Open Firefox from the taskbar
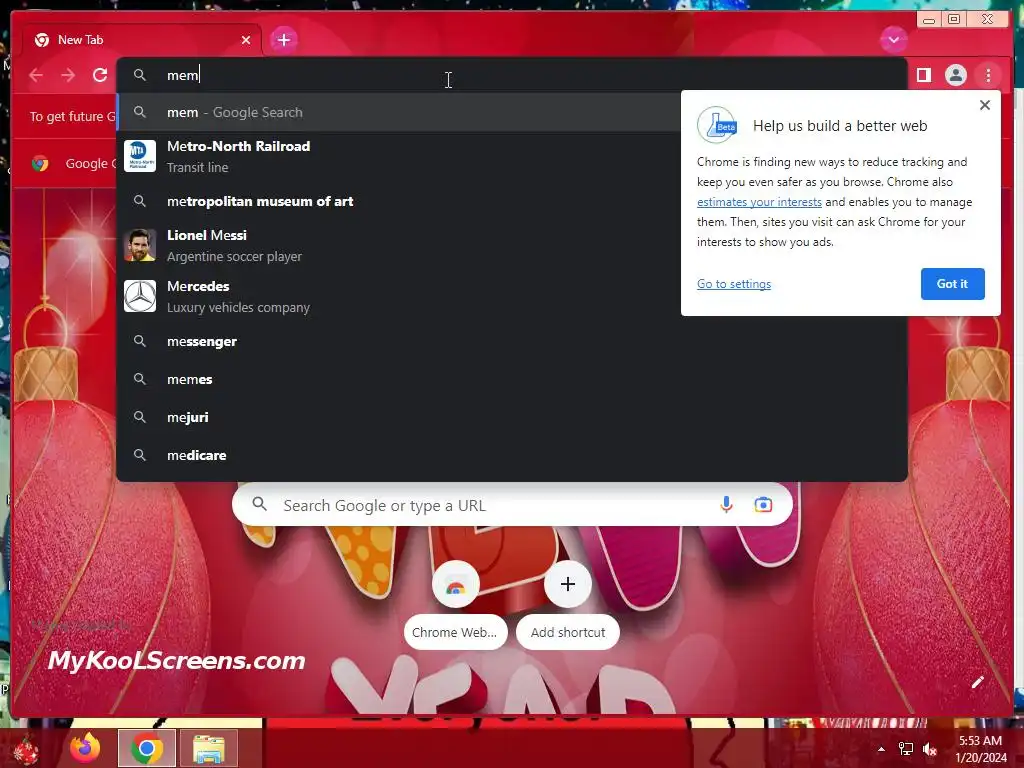This screenshot has height=768, width=1024. point(85,748)
